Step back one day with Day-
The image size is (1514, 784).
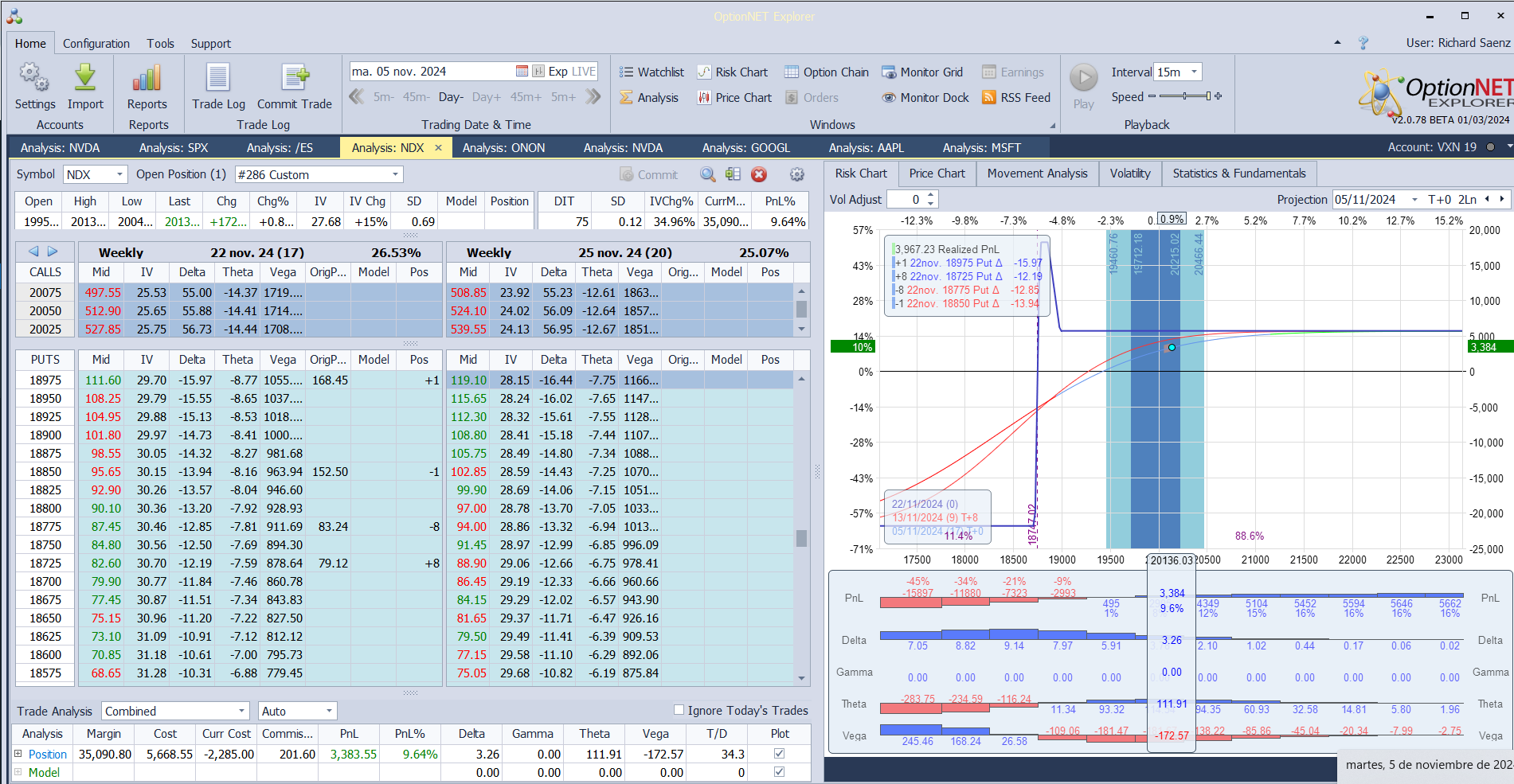(451, 97)
